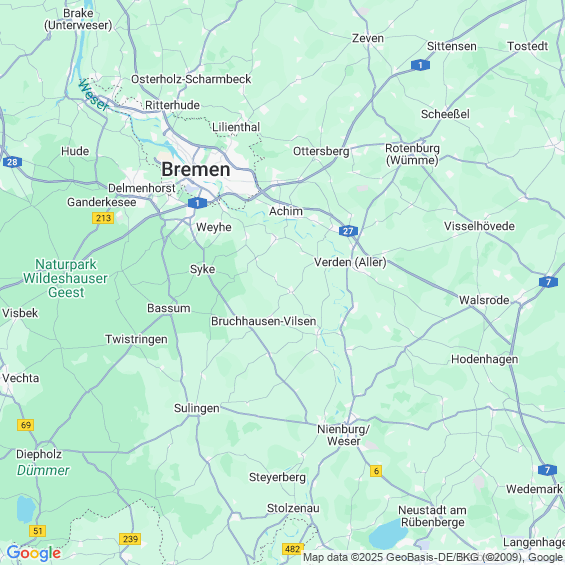Click the yellow 239 road shield
The height and width of the screenshot is (565, 565).
tap(130, 539)
